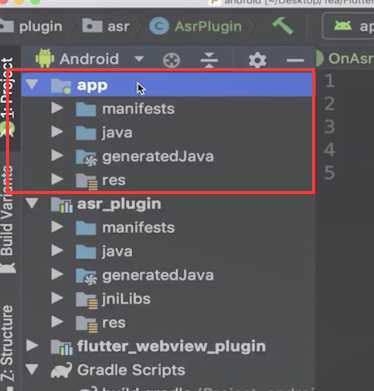Click line number 5 in editor gutter
374x391 pixels.
[x=329, y=173]
